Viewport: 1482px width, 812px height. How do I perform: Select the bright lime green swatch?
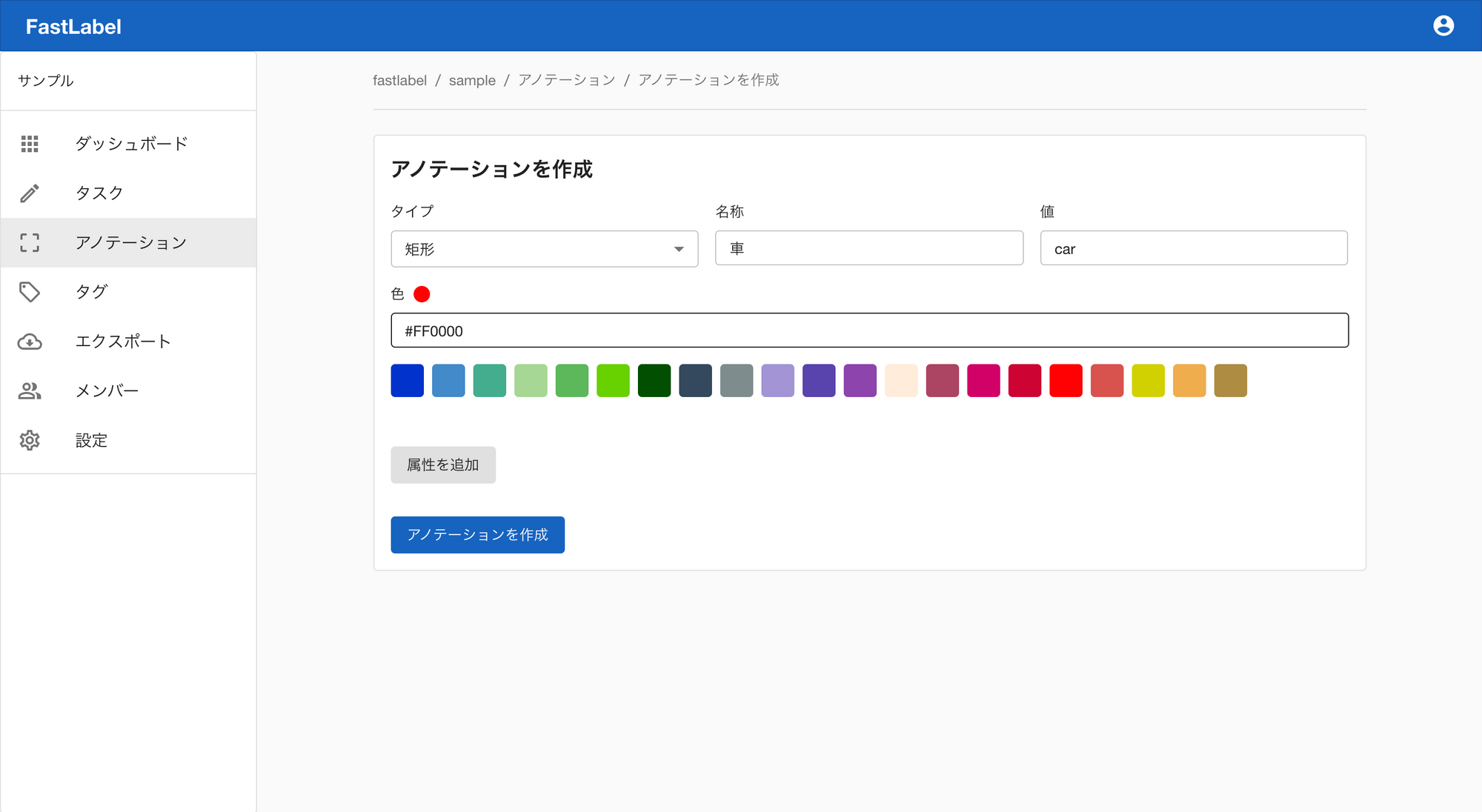coord(613,381)
